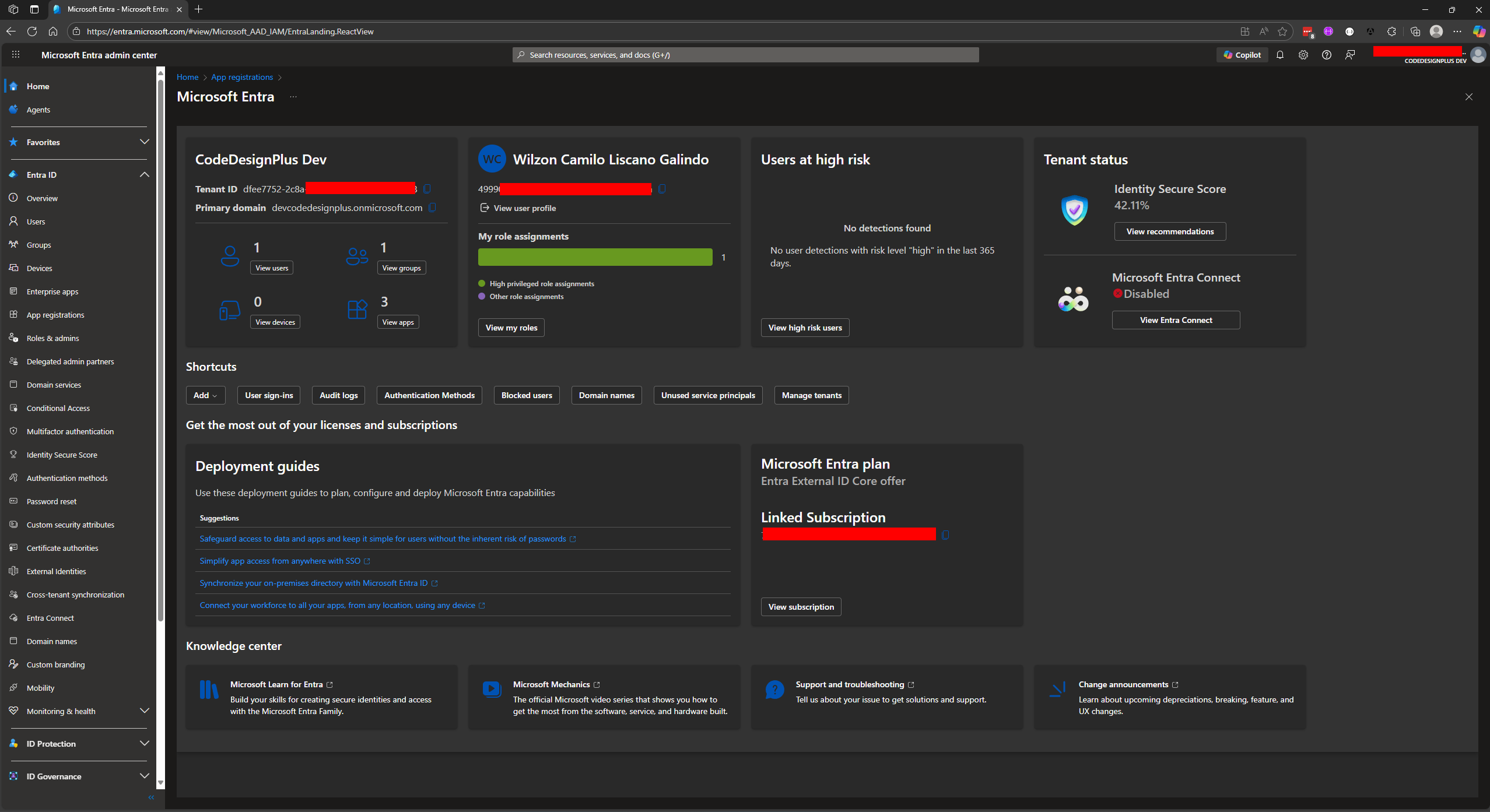
Task: Click the search resources input field
Action: pos(745,55)
